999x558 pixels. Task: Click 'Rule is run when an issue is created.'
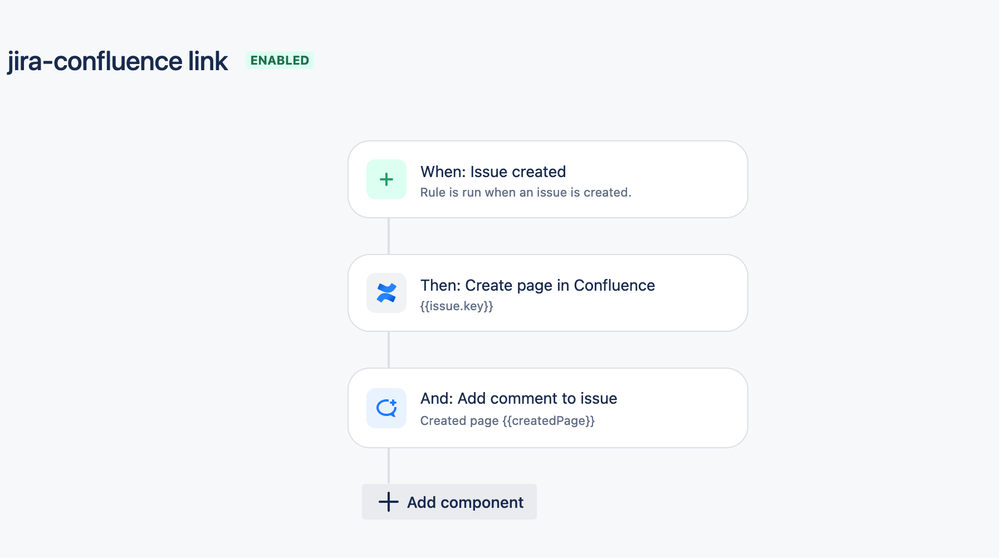[x=526, y=192]
